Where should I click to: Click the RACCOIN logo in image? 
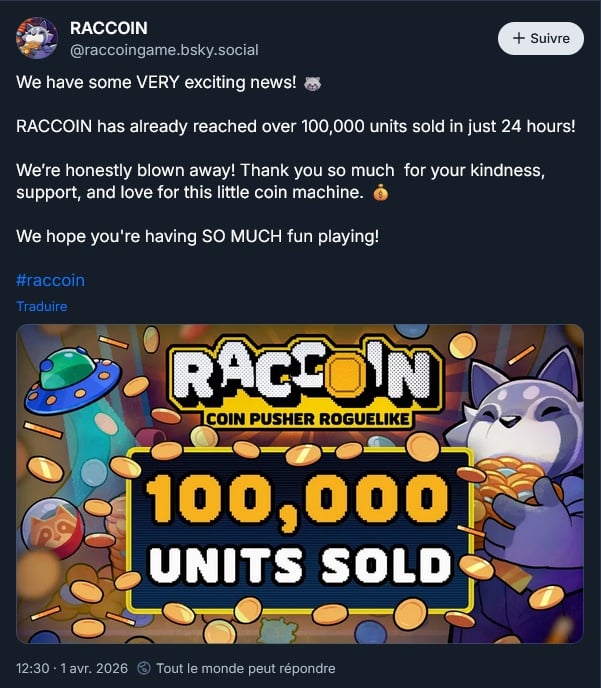click(304, 373)
